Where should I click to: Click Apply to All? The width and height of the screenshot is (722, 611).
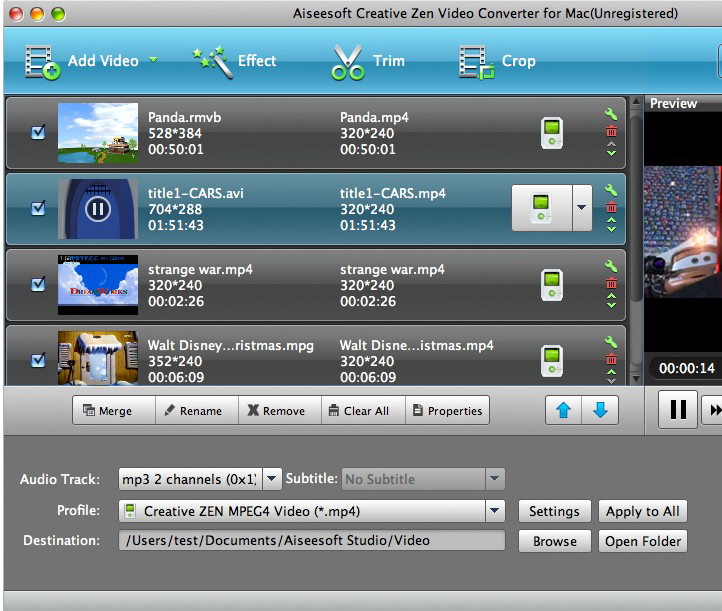643,511
